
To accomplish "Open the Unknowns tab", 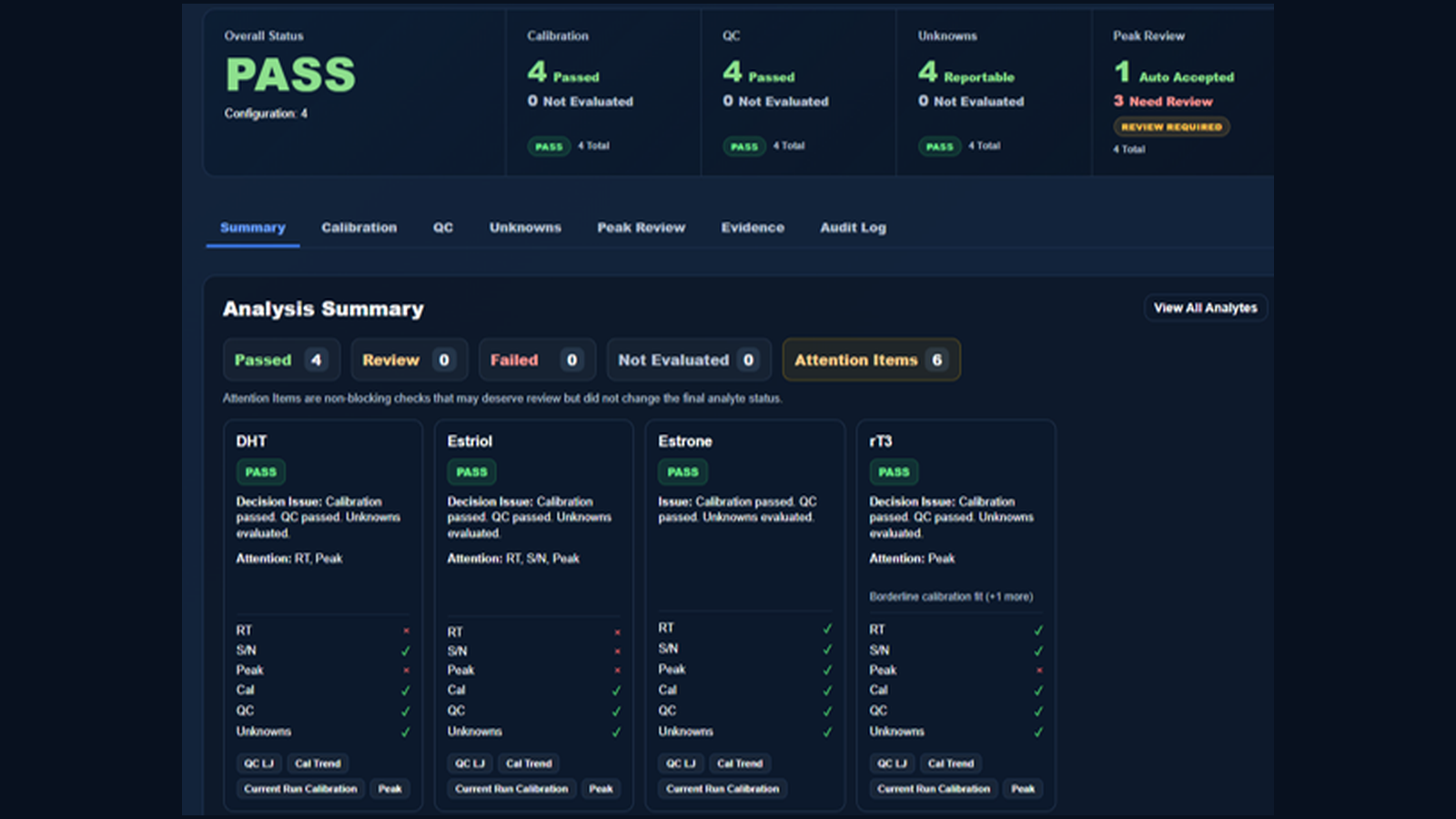I will pyautogui.click(x=525, y=227).
